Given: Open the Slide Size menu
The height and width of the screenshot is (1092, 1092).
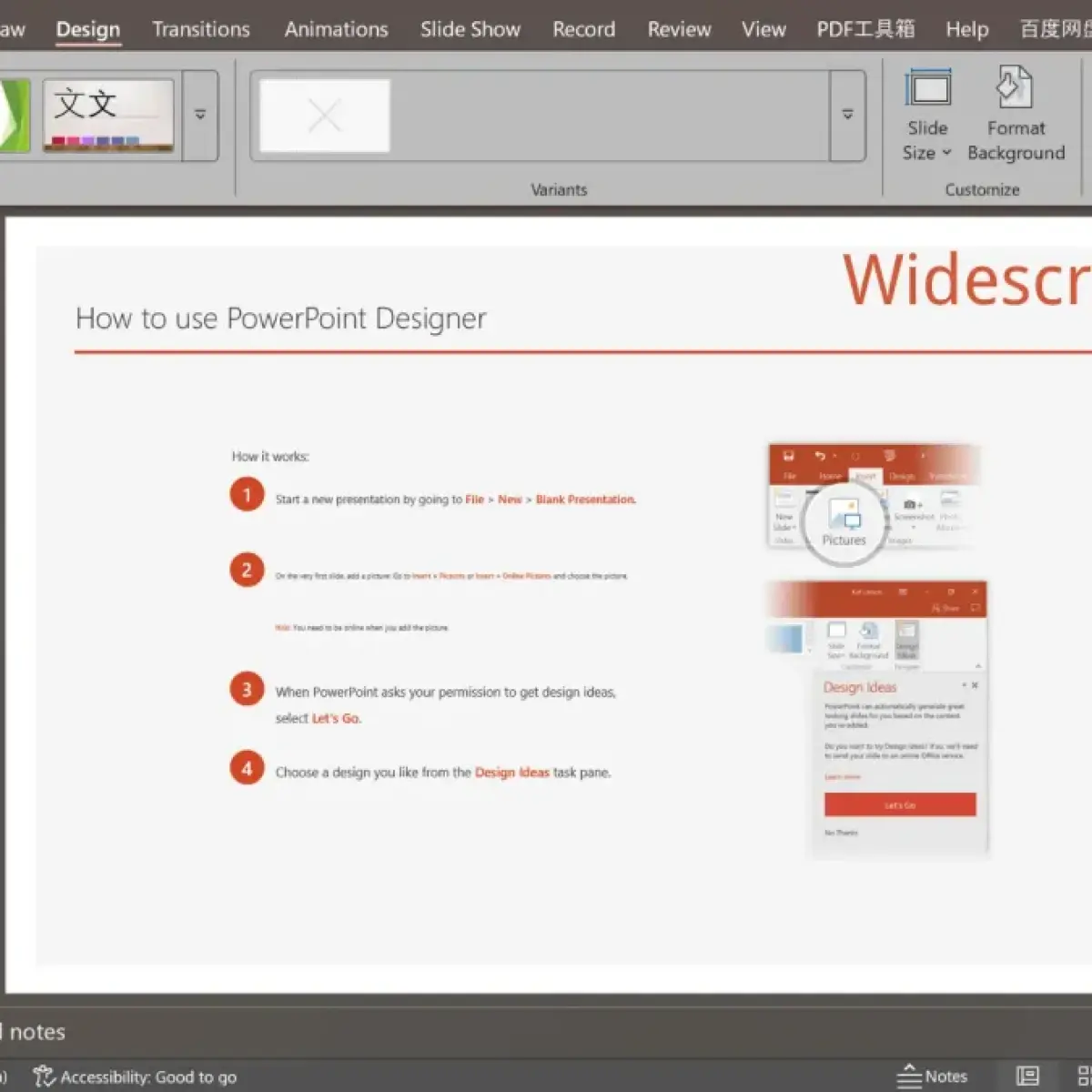Looking at the screenshot, I should [927, 115].
